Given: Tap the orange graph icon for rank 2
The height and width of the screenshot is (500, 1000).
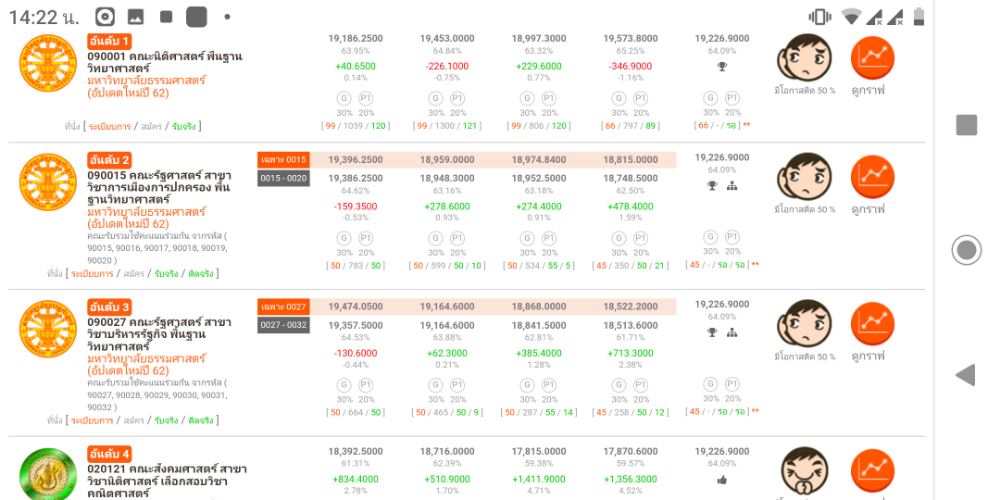Looking at the screenshot, I should pos(872,177).
